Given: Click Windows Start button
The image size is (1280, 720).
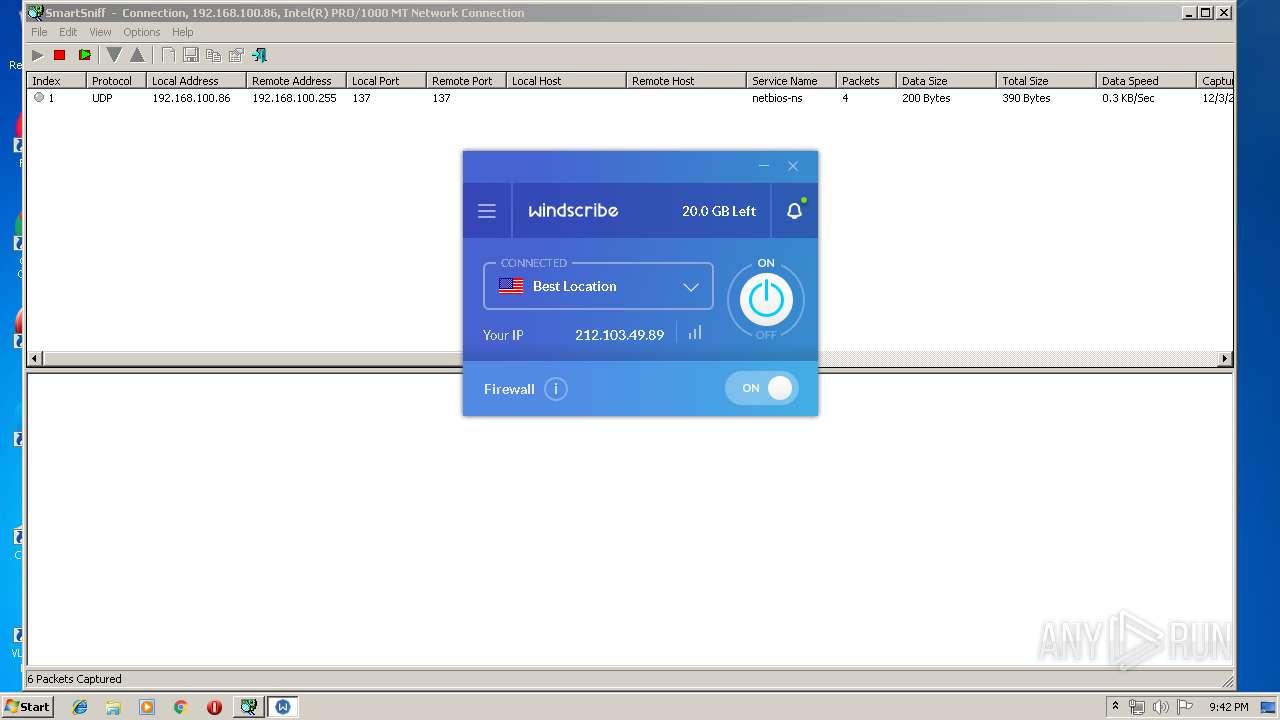Looking at the screenshot, I should click(x=27, y=707).
